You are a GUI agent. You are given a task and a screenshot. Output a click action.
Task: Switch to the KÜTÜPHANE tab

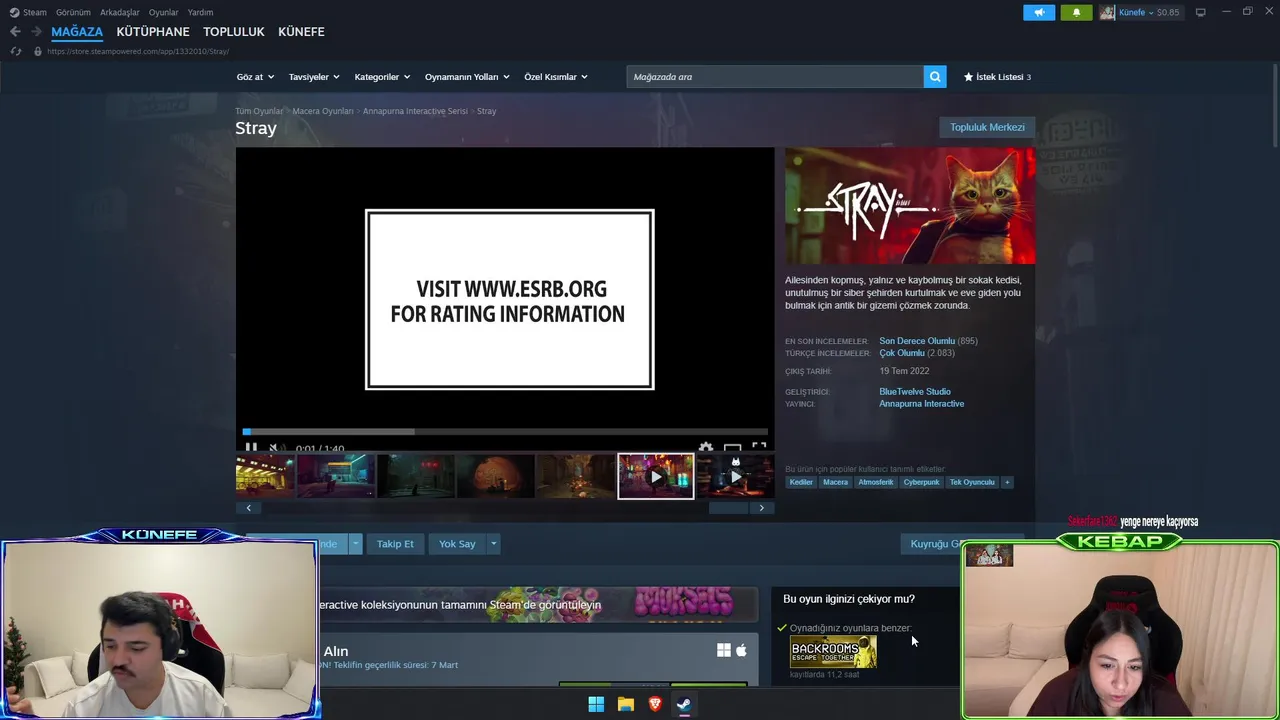(x=153, y=32)
